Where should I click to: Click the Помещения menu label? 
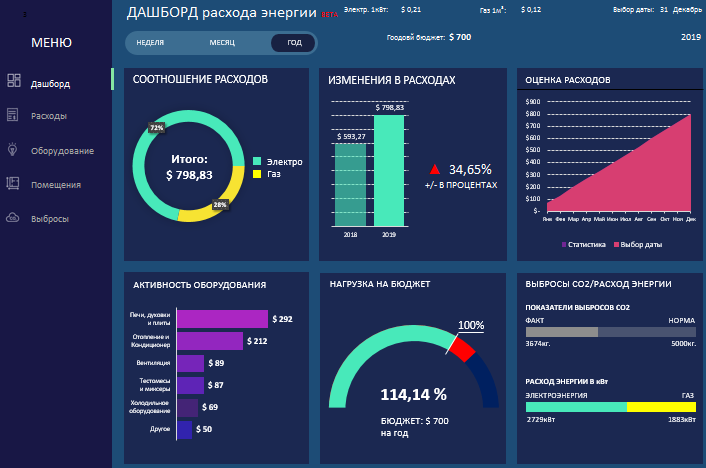coord(56,184)
